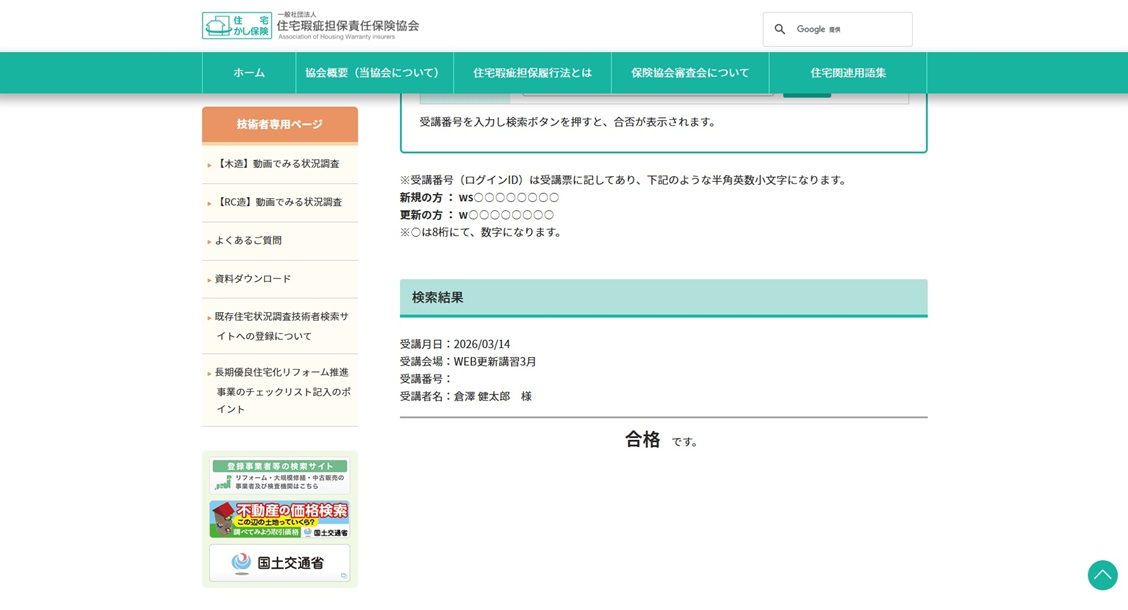The width and height of the screenshot is (1128, 610).
Task: Open the 住宅関連用語集 navigation item
Action: [x=848, y=73]
